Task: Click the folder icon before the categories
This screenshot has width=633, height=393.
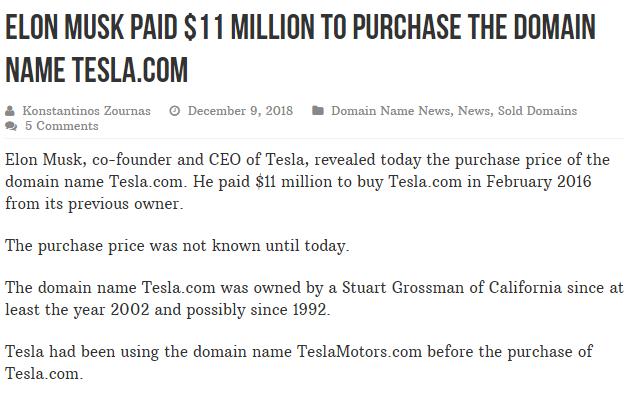Action: [x=318, y=110]
